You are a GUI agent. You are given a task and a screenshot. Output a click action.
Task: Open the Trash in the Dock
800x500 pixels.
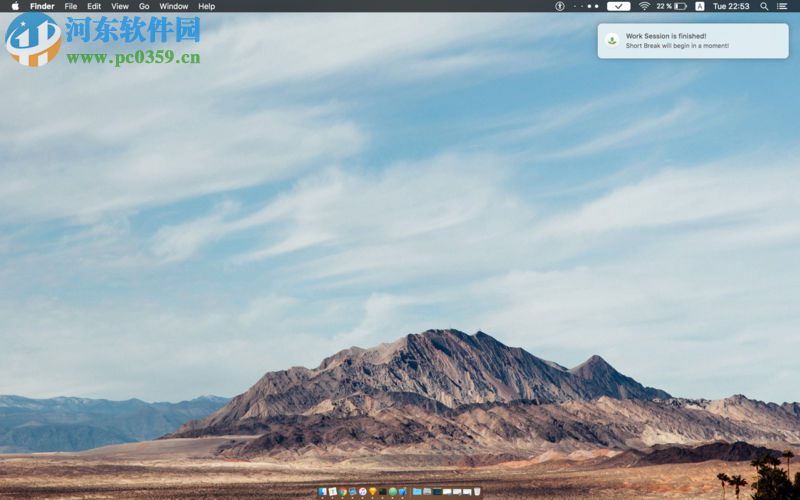coord(477,491)
